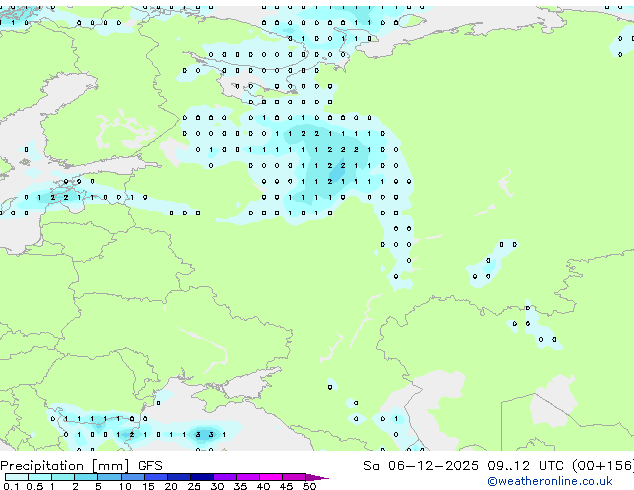Select the 10–15 mm legend color swatch
The image size is (634, 490).
pyautogui.click(x=133, y=477)
